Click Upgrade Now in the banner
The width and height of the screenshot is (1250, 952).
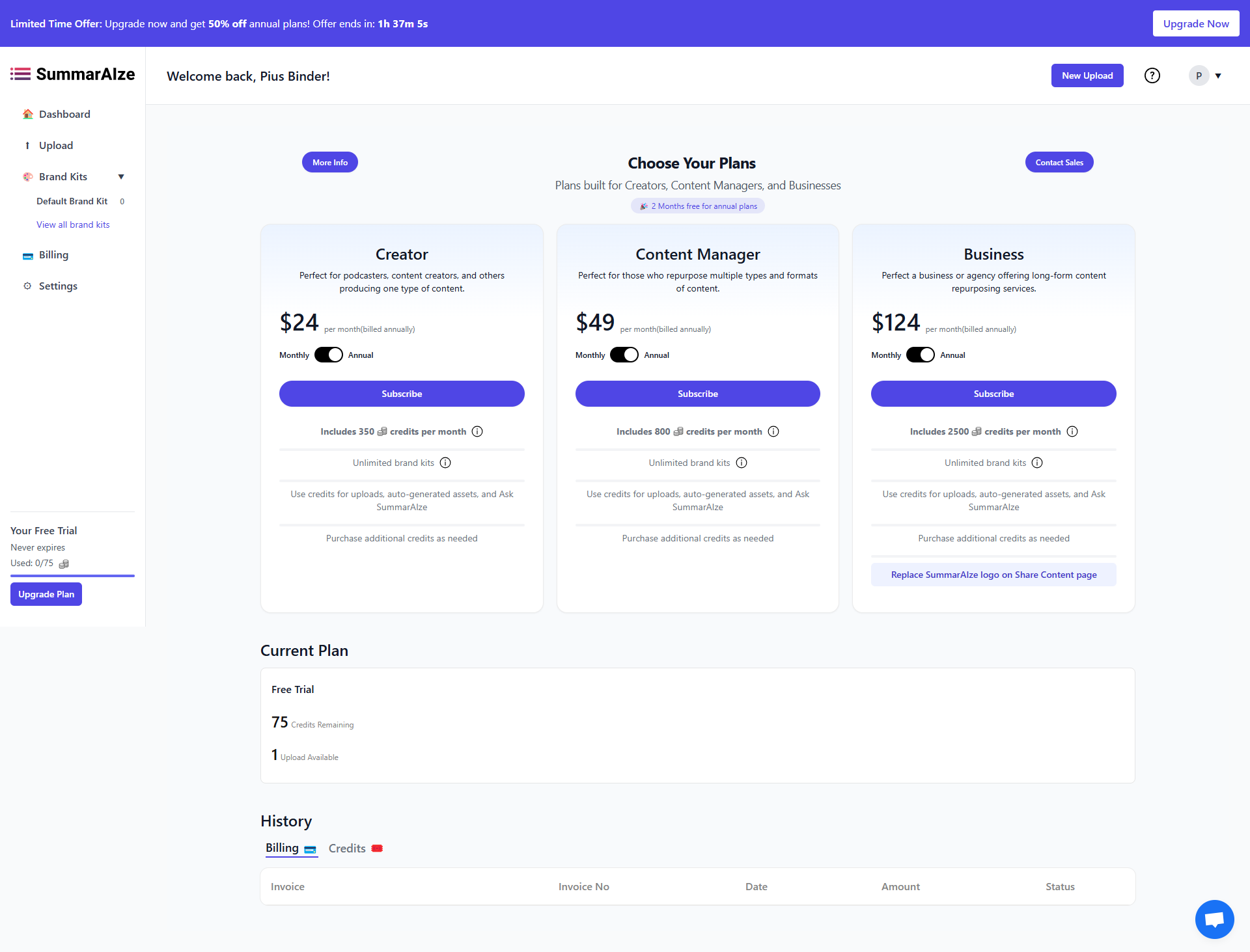[x=1196, y=23]
